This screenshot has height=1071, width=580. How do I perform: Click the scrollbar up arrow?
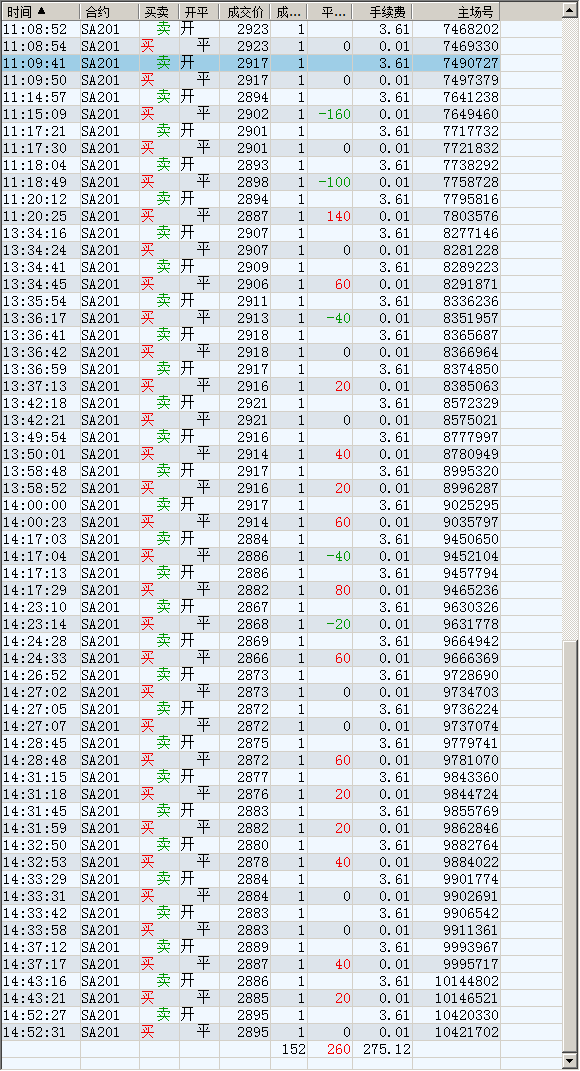point(570,11)
